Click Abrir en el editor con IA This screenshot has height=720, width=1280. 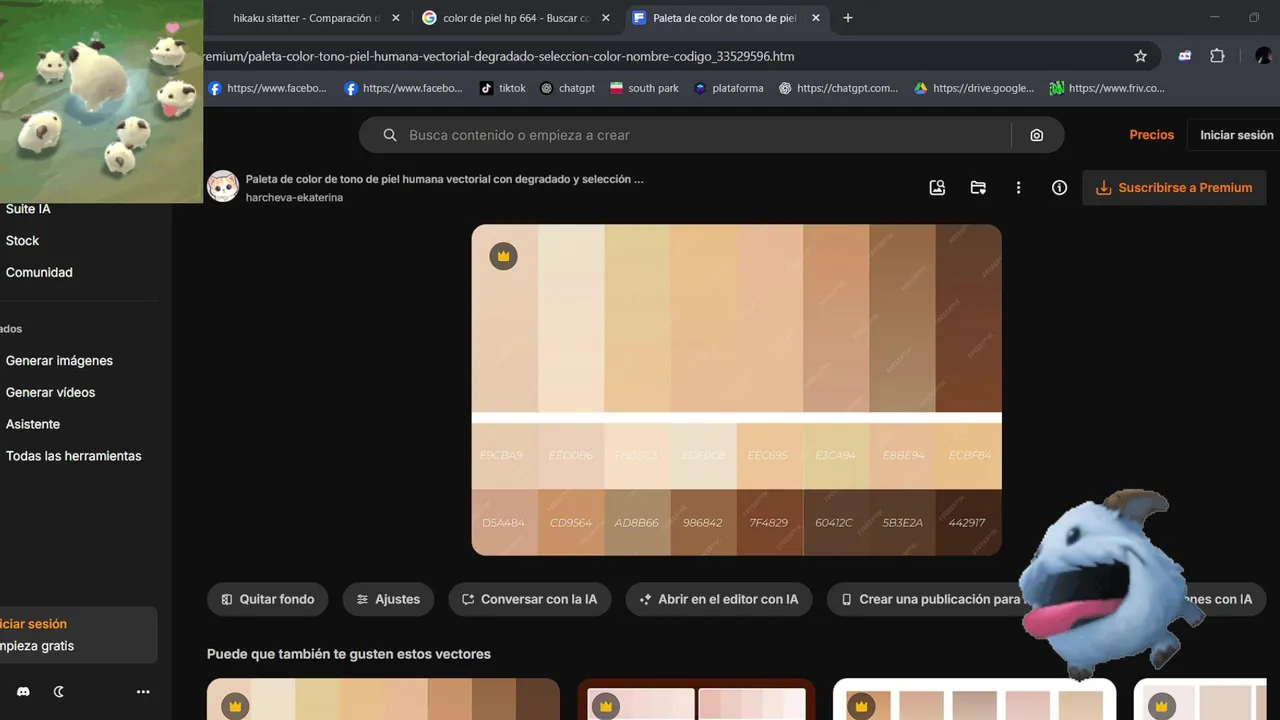719,599
